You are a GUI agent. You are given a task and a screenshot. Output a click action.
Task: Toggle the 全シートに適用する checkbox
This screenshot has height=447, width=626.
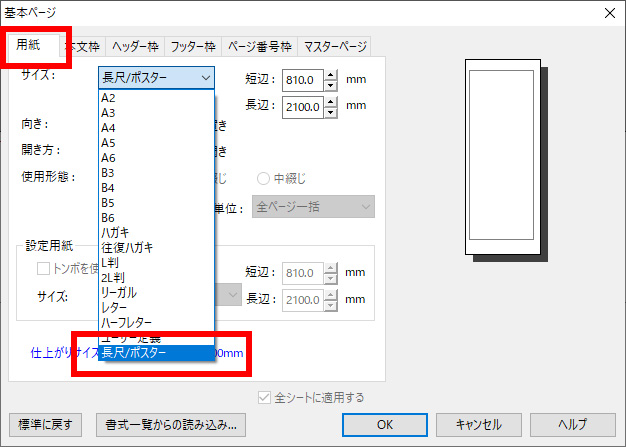point(264,398)
